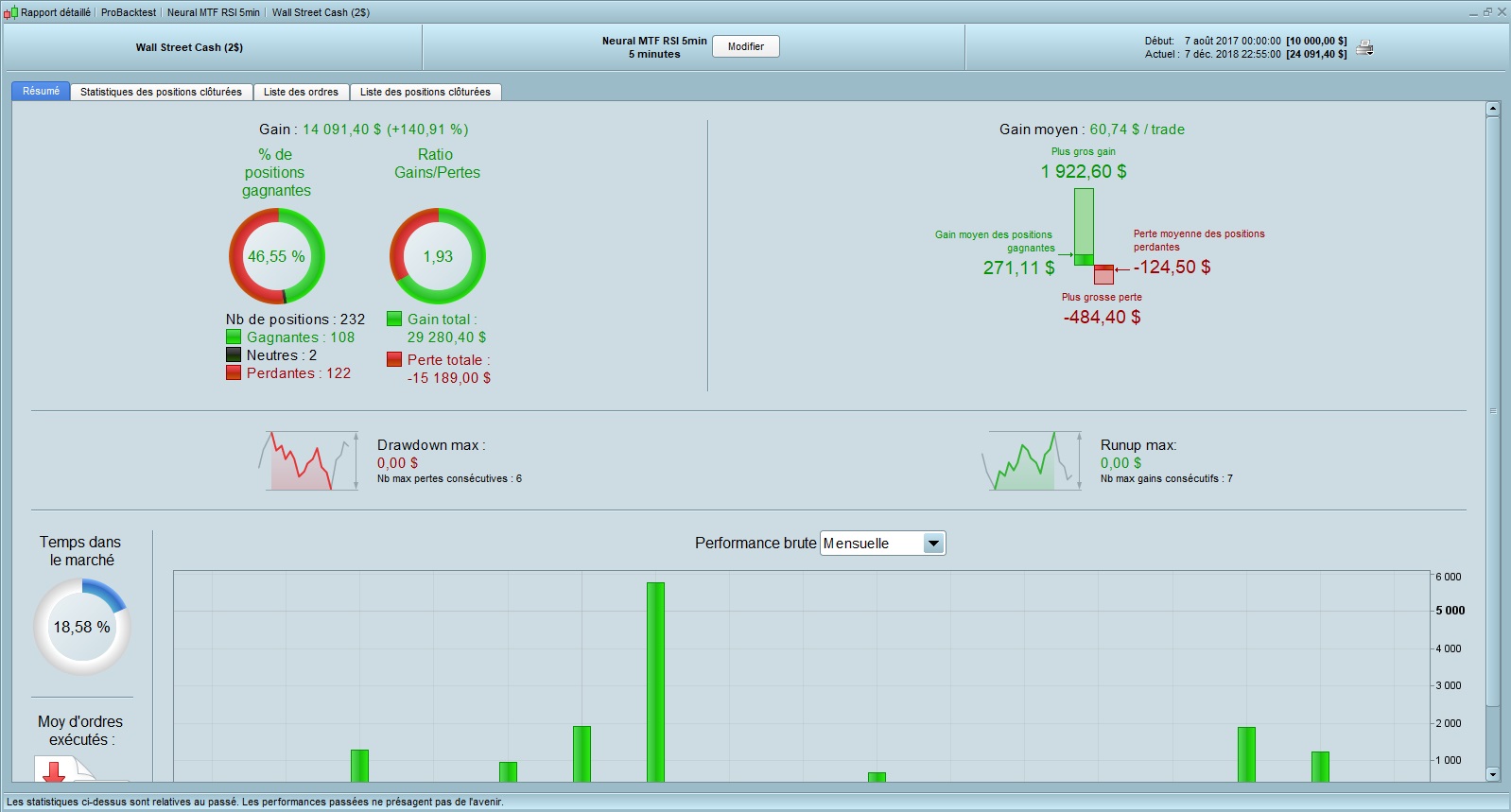Click the bold Wall Street Cash (2$) header
The width and height of the screenshot is (1511, 812).
coord(189,47)
